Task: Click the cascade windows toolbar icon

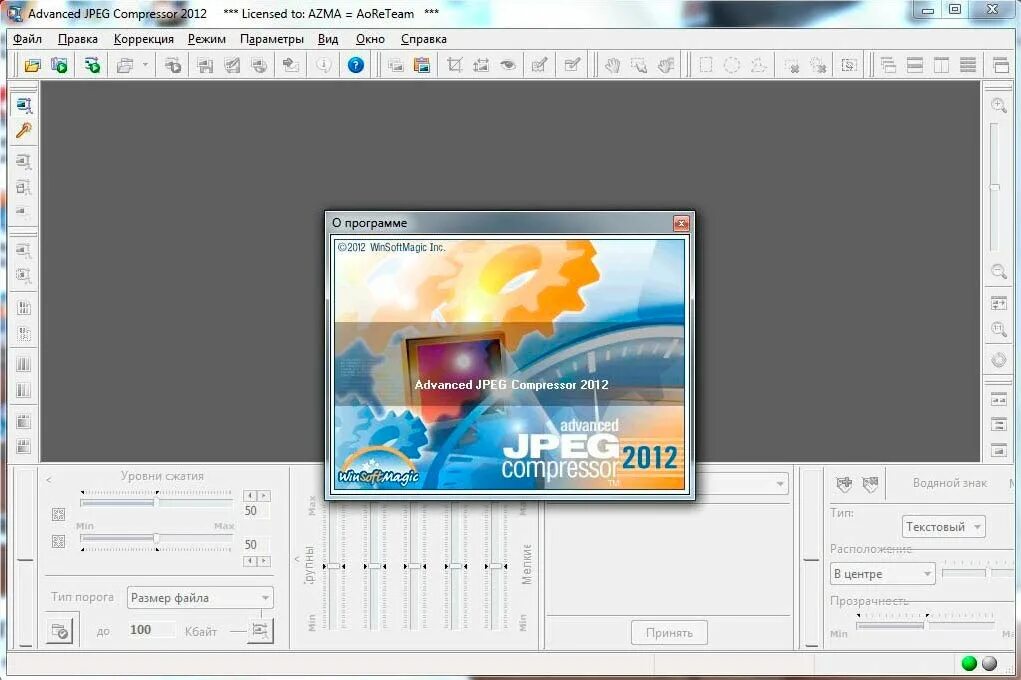Action: pyautogui.click(x=888, y=65)
